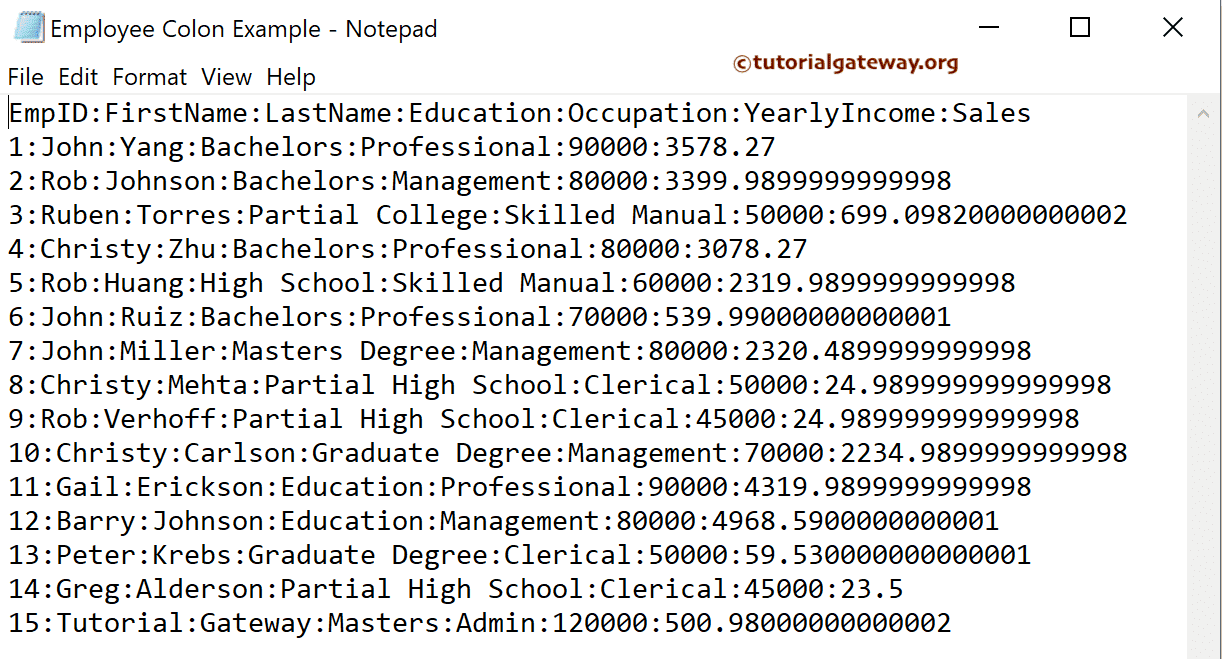Click the scroll up arrow

(1203, 115)
